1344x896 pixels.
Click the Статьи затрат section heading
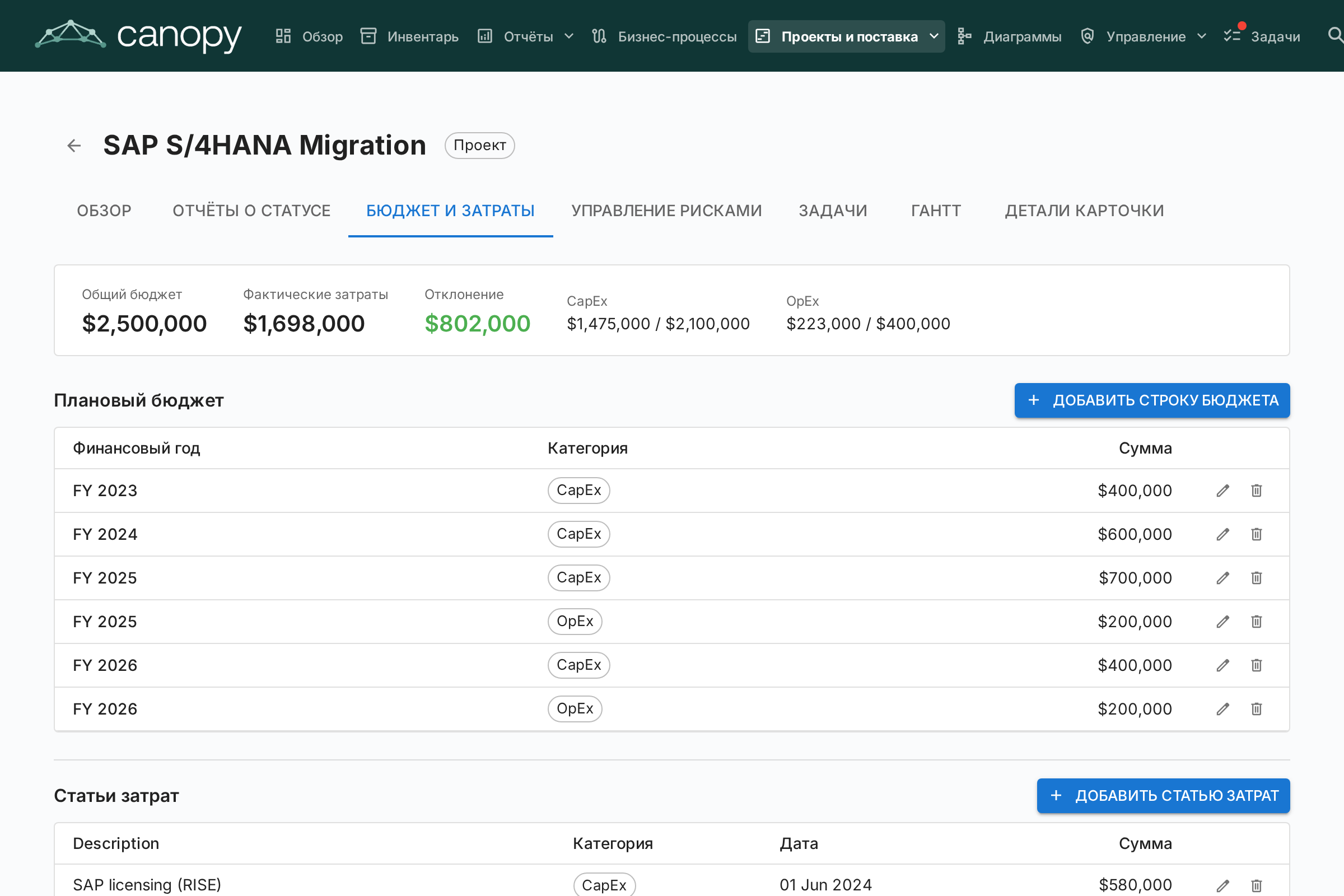click(116, 796)
